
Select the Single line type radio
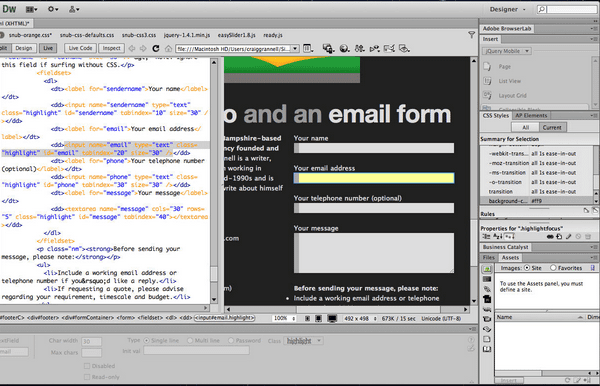[146, 340]
